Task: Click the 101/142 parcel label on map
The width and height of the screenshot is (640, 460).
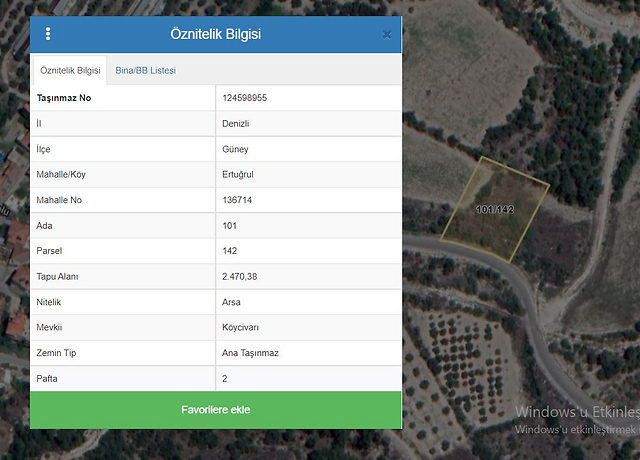Action: [x=494, y=210]
